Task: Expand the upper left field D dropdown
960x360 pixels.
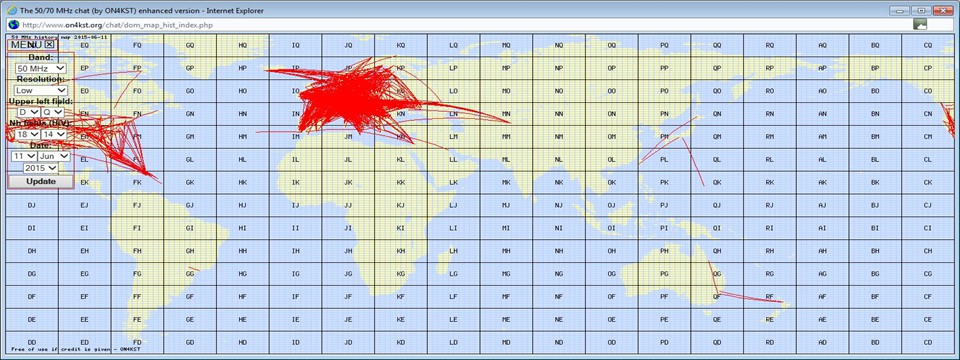Action: pyautogui.click(x=29, y=112)
